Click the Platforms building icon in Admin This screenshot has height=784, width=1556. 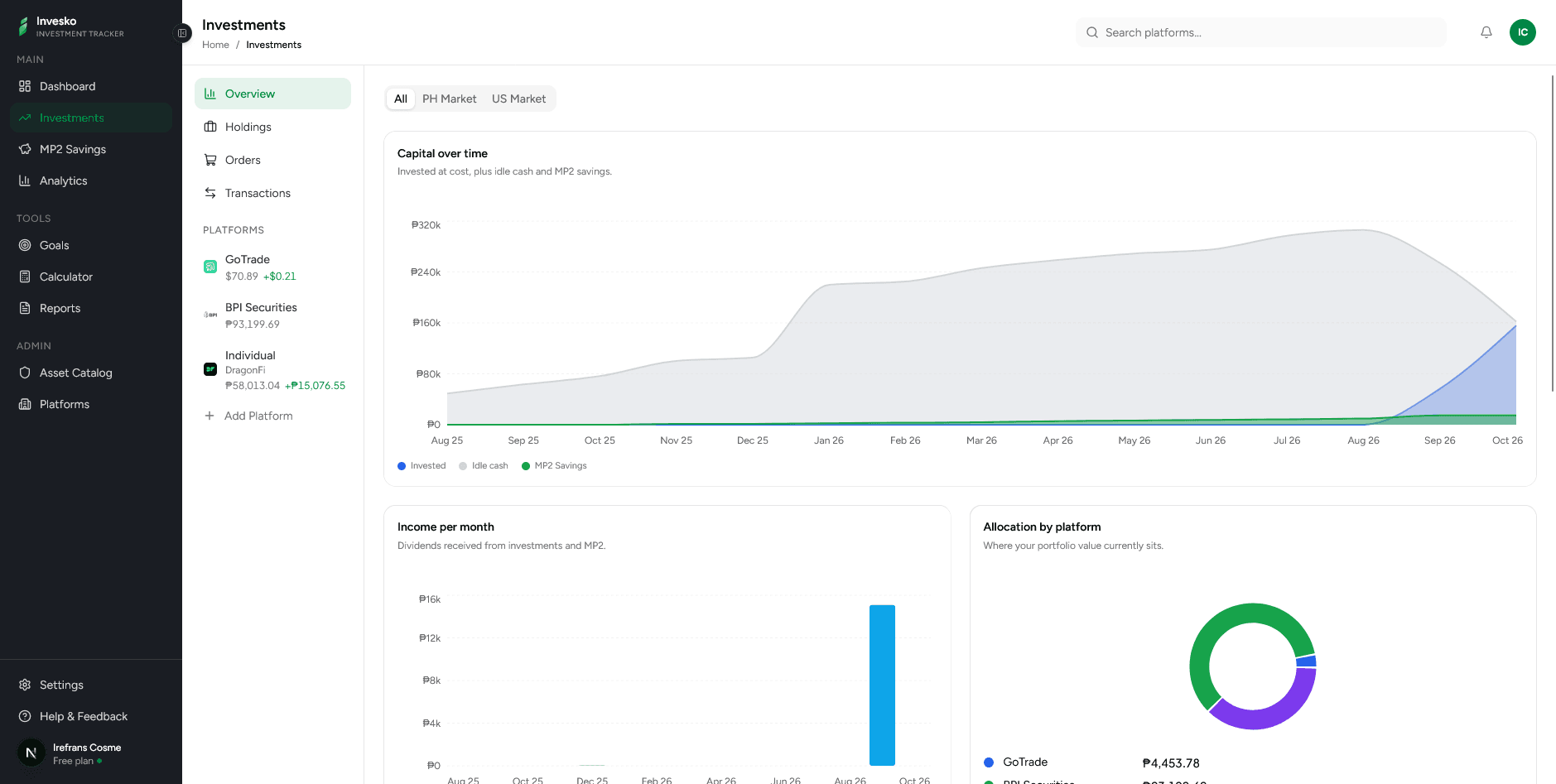(x=25, y=404)
